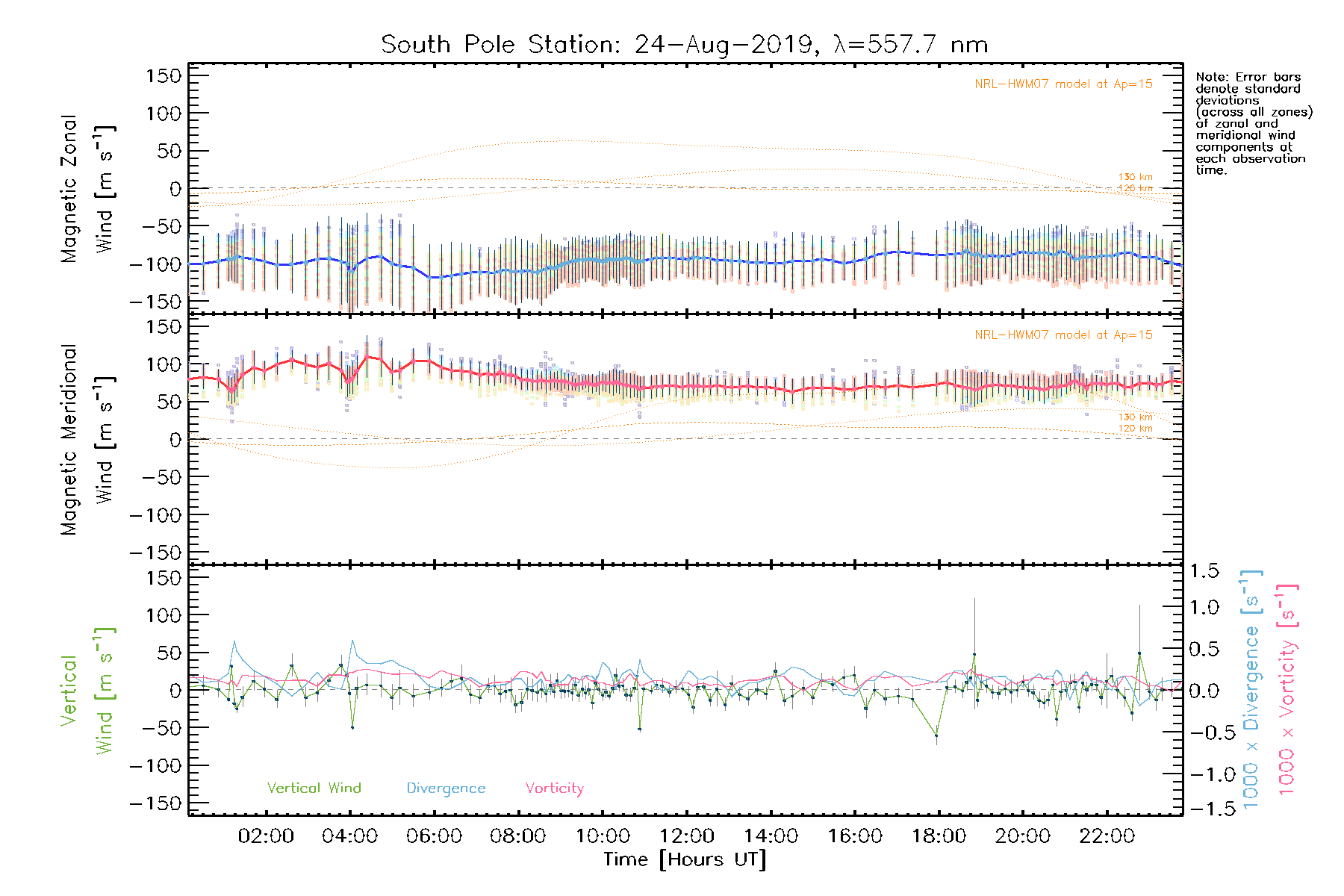Select the Vorticity legend entry

tap(554, 788)
